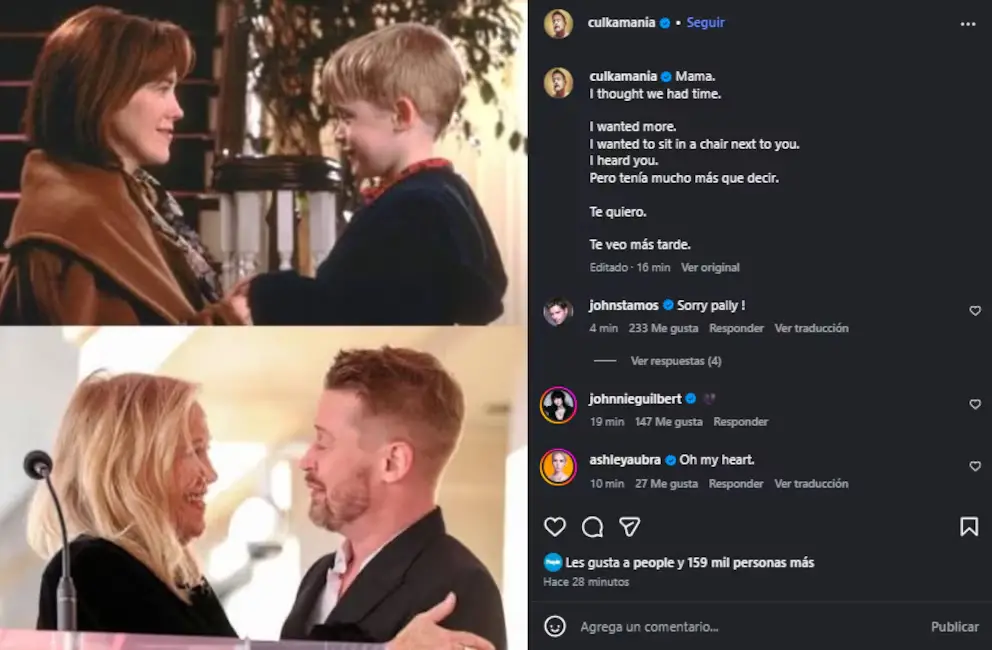992x650 pixels.
Task: Show translation of ashleyaubra's comment
Action: (x=811, y=484)
